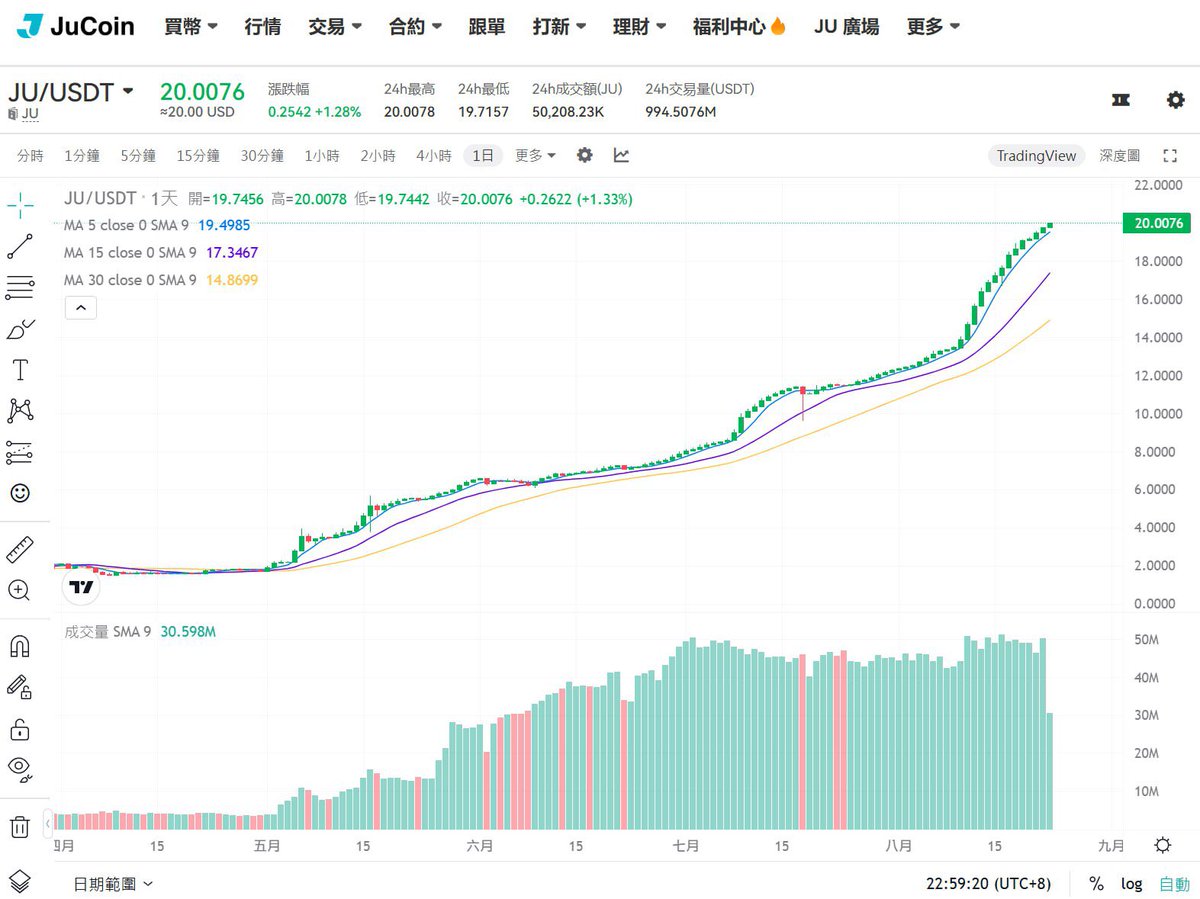Activate the zoom in tool
This screenshot has height=899, width=1200.
pyautogui.click(x=20, y=590)
